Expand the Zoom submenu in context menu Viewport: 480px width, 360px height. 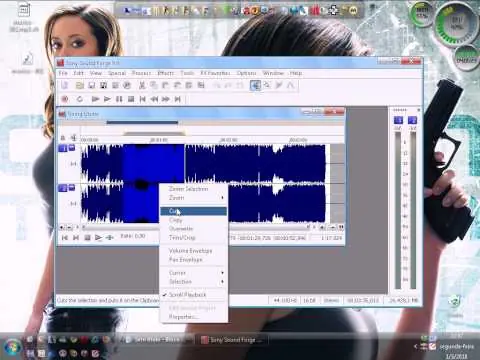[193, 198]
